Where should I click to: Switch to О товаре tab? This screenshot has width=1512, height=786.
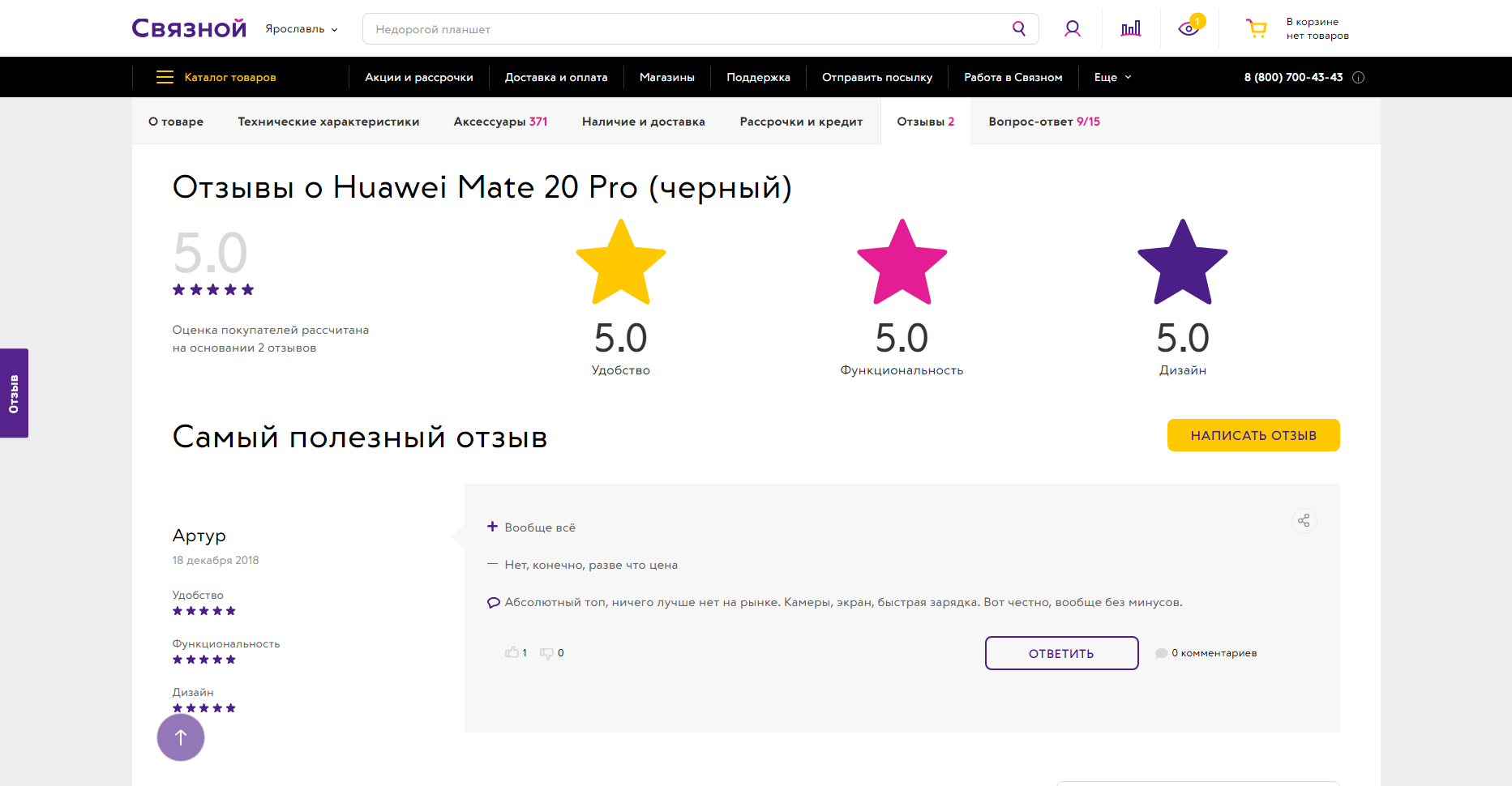pos(176,122)
